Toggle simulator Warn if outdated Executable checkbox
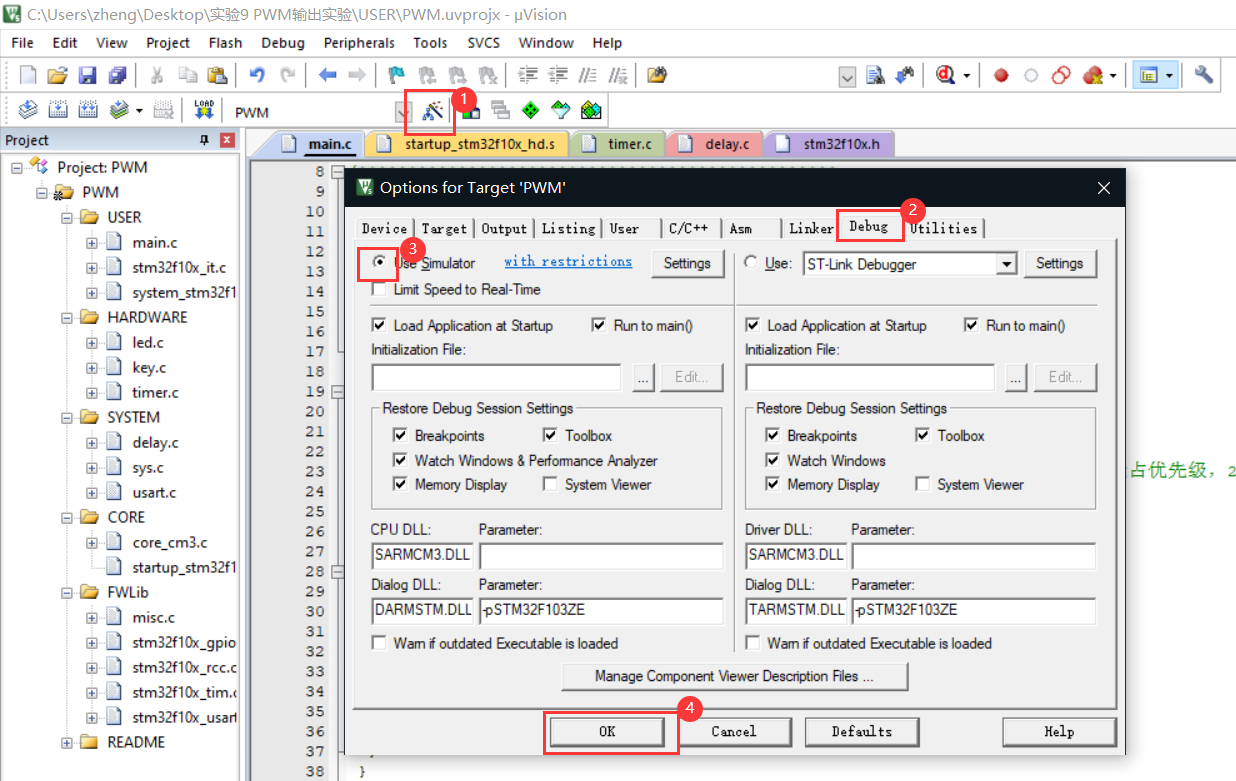 [x=379, y=643]
